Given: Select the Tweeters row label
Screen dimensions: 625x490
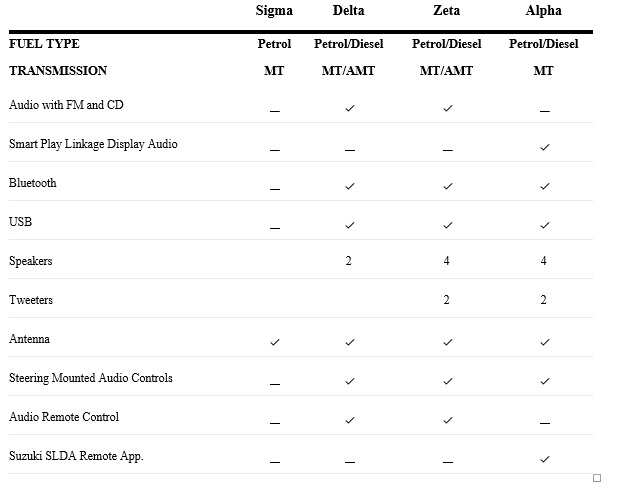Looking at the screenshot, I should 31,300.
